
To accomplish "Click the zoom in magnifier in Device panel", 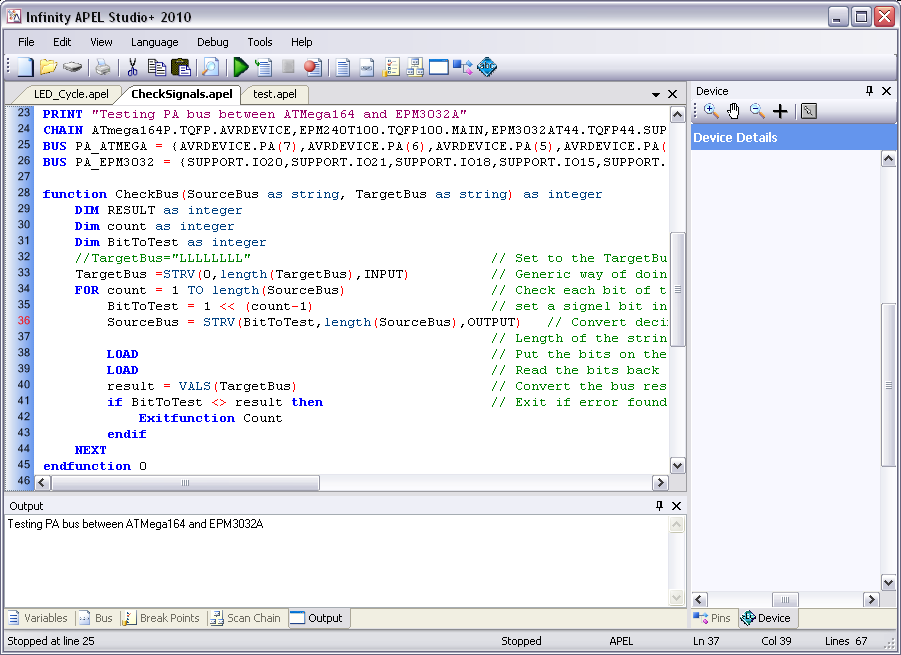I will tap(711, 111).
